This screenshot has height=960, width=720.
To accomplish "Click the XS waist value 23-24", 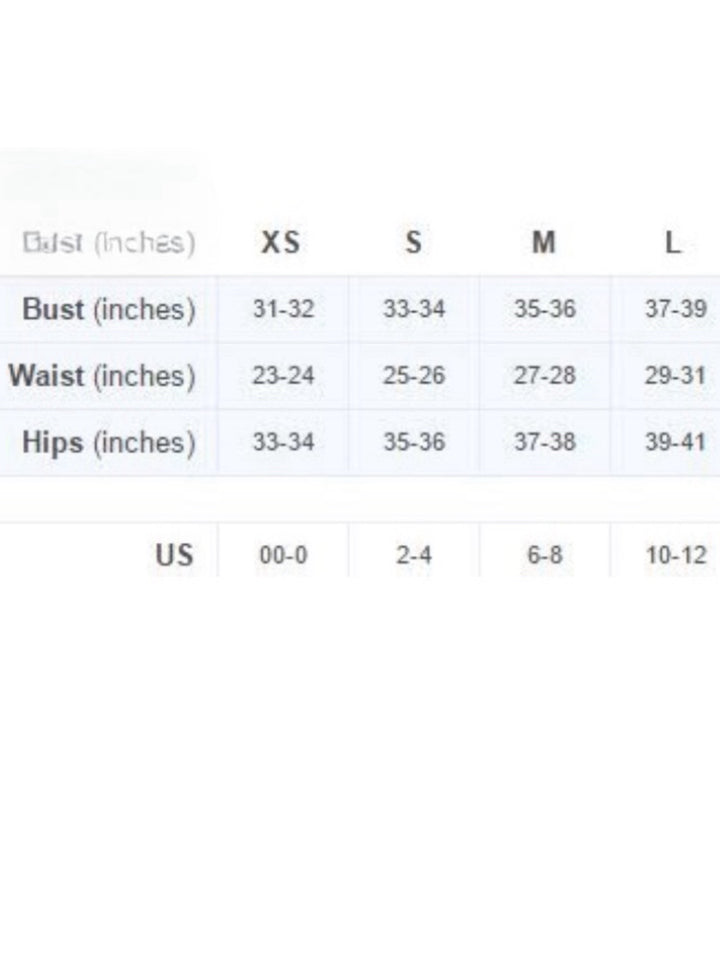I will click(x=283, y=377).
